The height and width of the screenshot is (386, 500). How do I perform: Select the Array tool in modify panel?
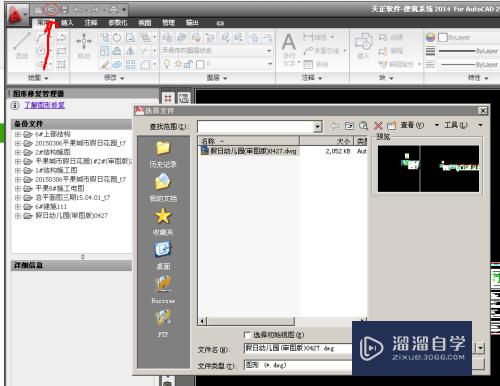click(x=130, y=64)
